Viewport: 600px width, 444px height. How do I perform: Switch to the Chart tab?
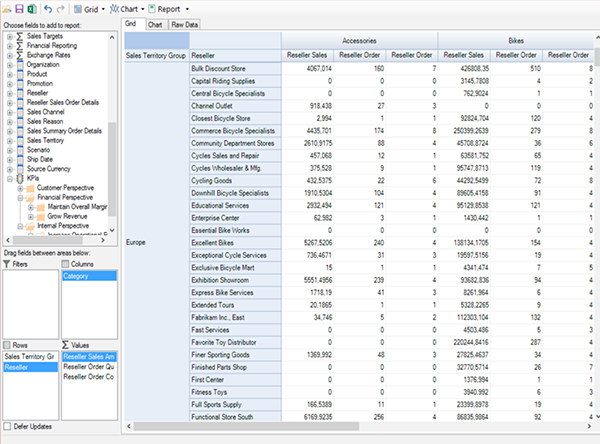tap(155, 25)
